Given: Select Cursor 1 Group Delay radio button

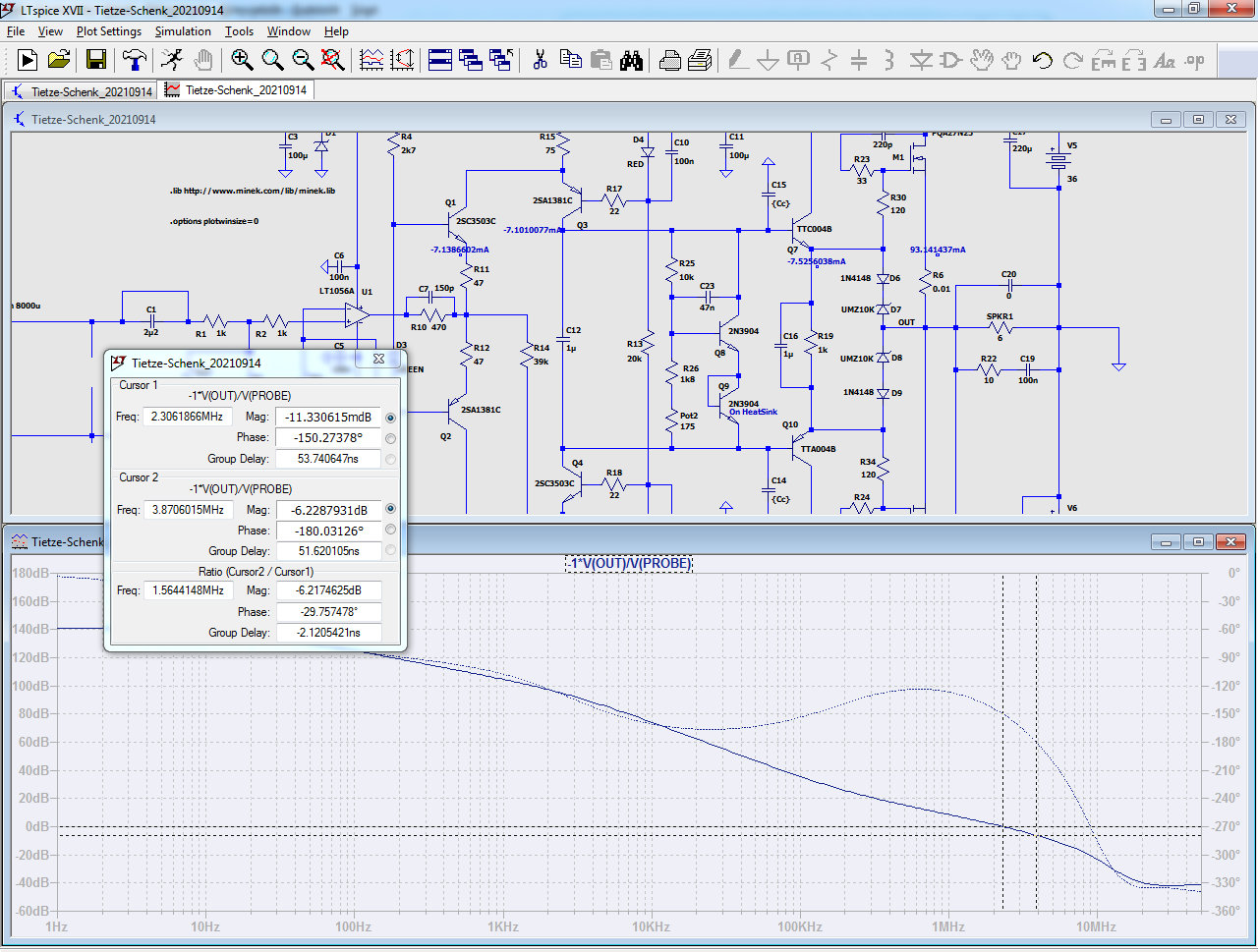Looking at the screenshot, I should 390,459.
